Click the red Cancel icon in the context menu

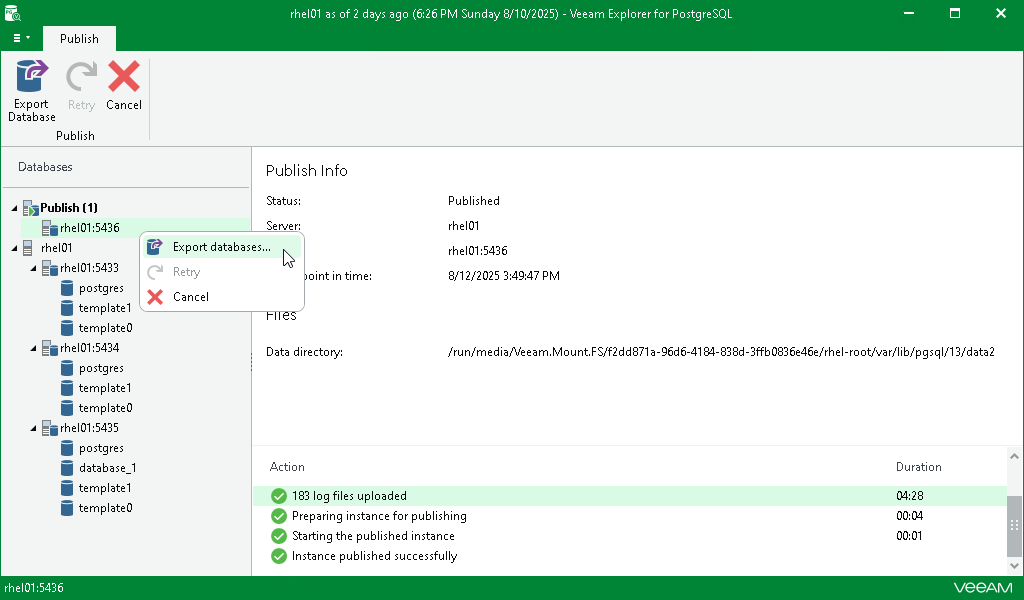pos(156,296)
